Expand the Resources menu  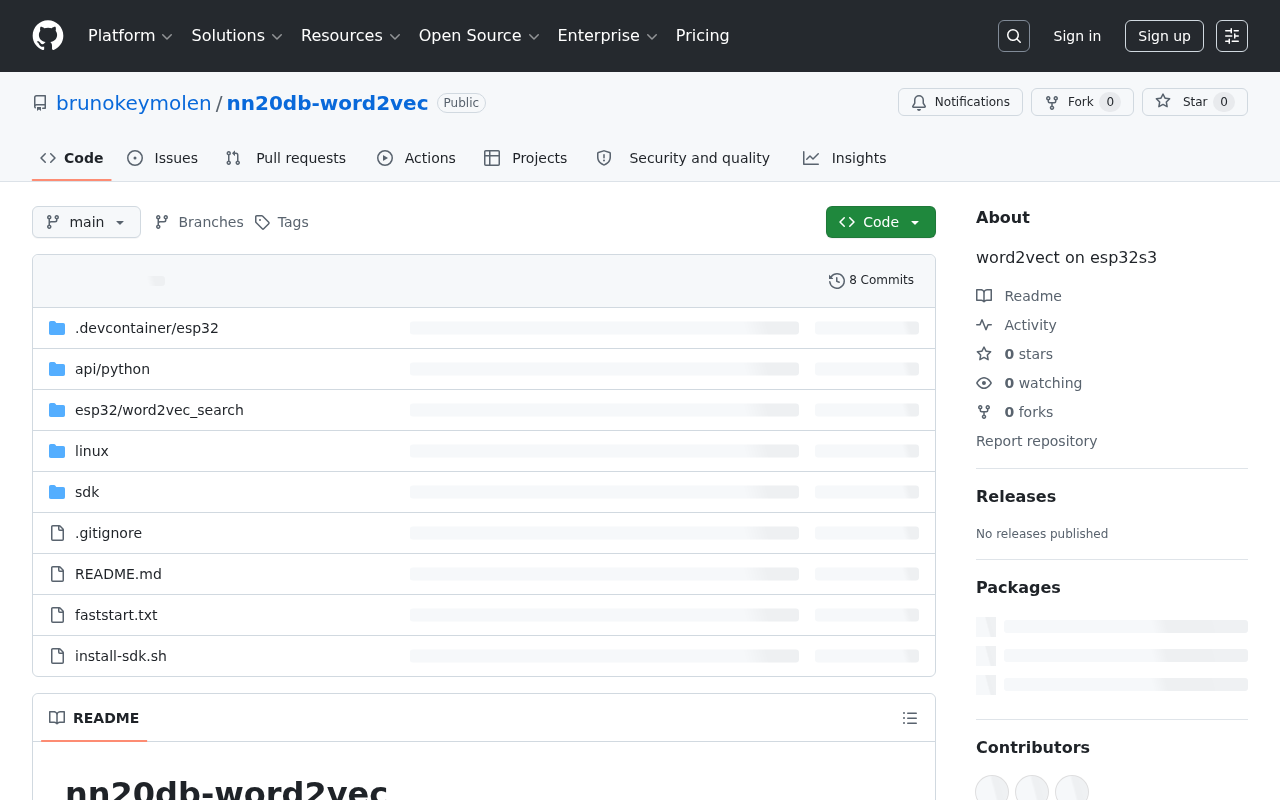pyautogui.click(x=351, y=36)
